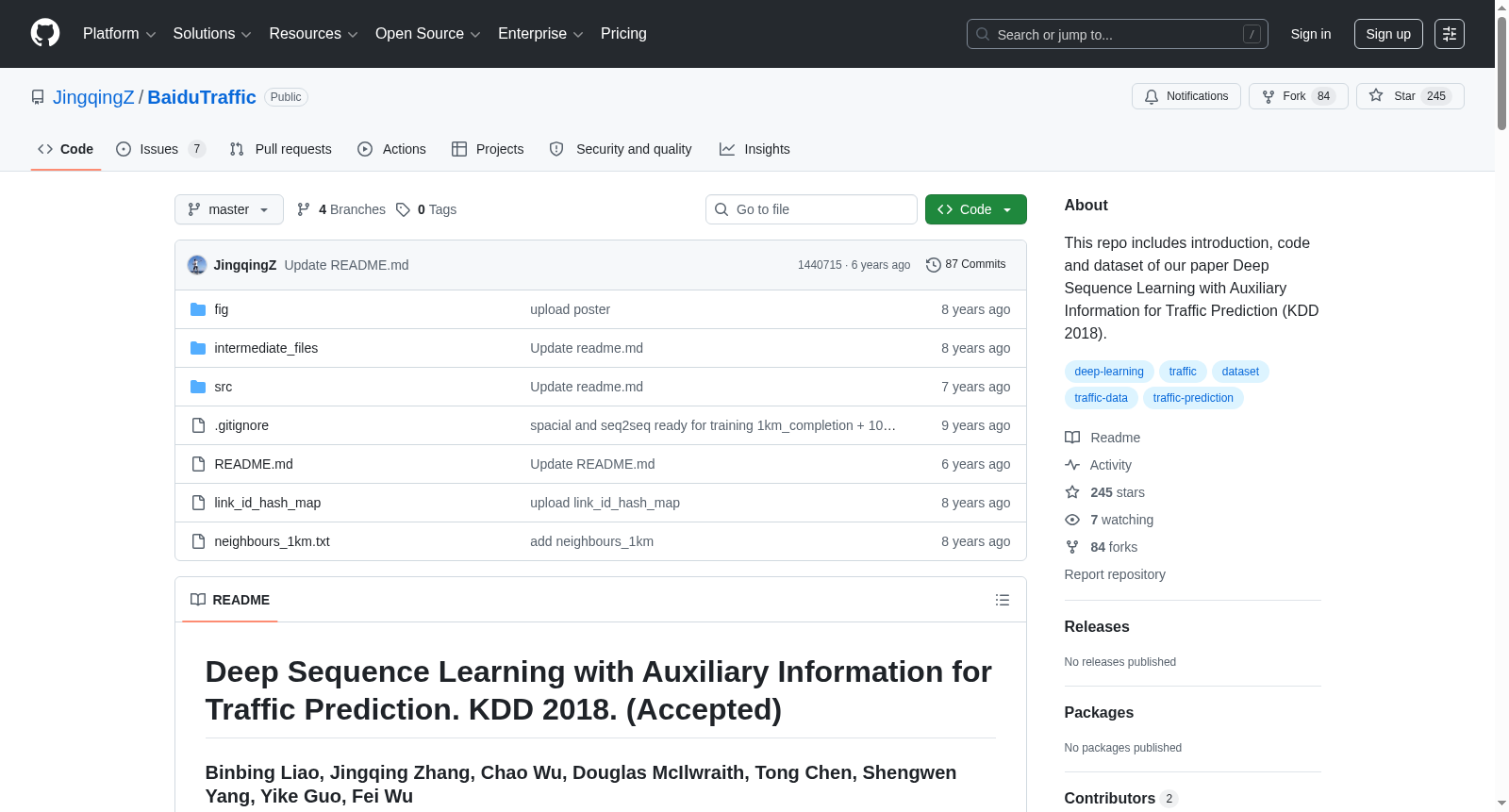Open the Releases section heading link
This screenshot has width=1509, height=812.
point(1097,627)
